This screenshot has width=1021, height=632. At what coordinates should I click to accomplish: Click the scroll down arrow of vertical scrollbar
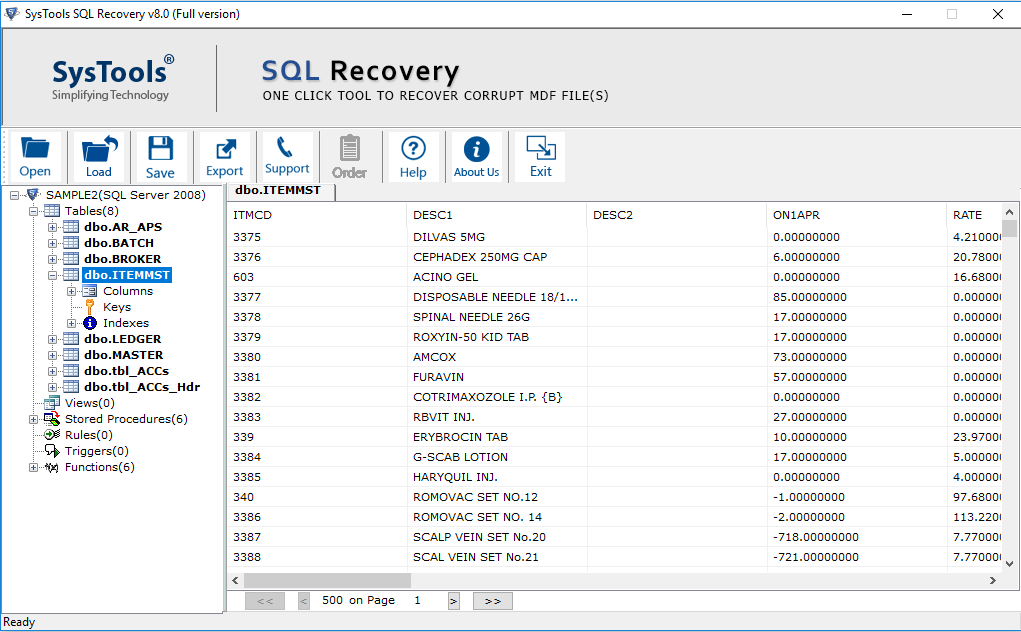tap(1009, 564)
